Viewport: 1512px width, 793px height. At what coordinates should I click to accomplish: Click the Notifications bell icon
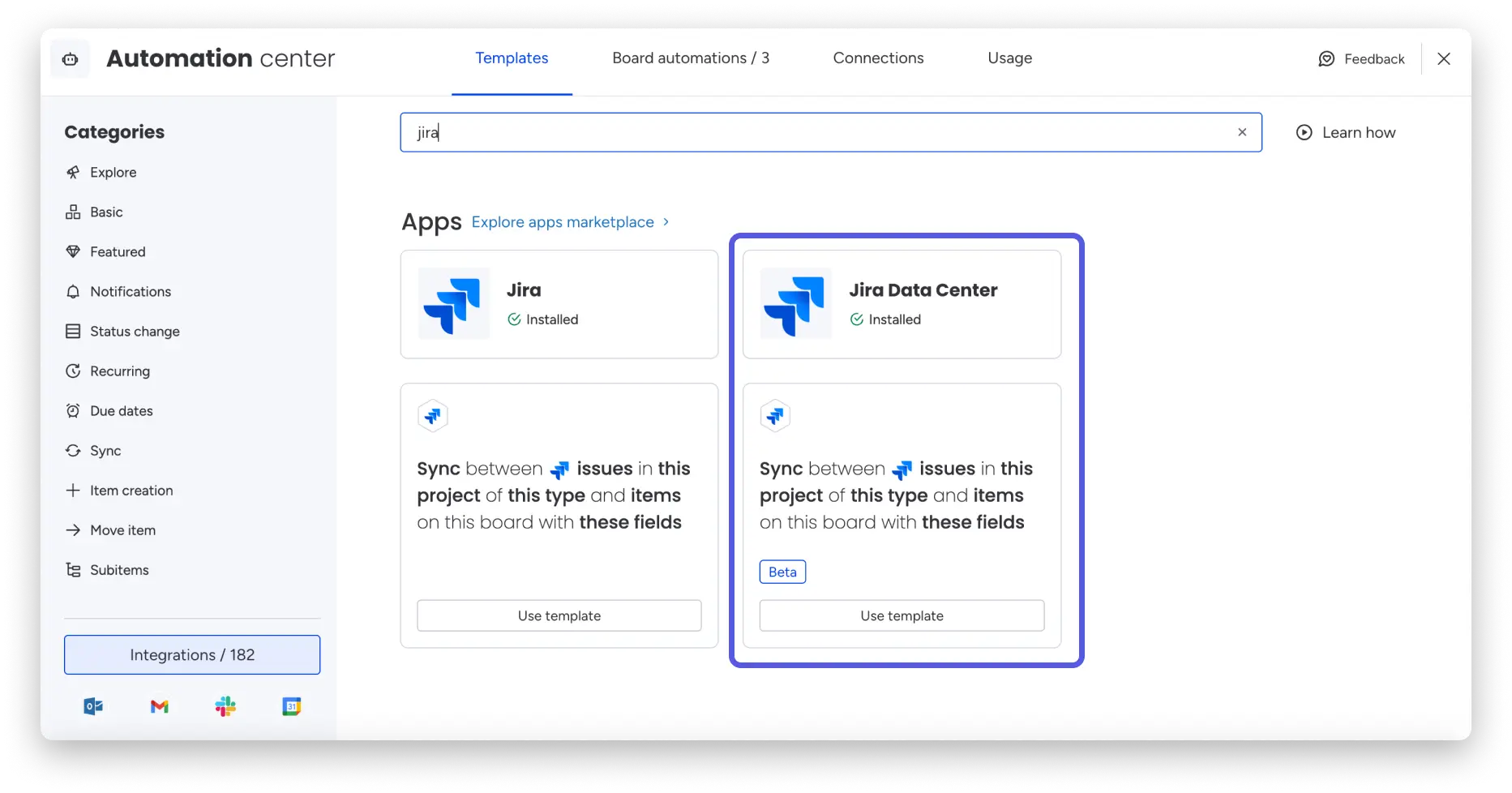73,291
